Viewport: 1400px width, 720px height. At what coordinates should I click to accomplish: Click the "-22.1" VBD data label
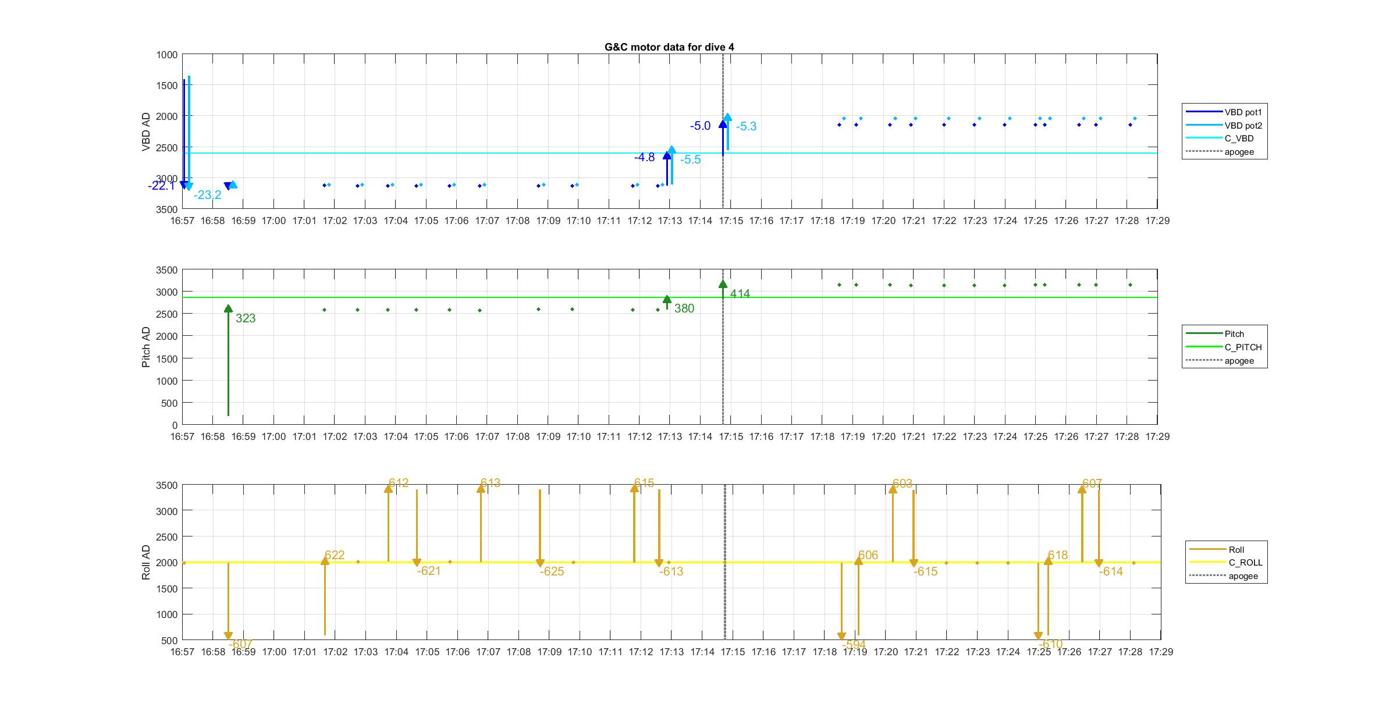coord(161,186)
